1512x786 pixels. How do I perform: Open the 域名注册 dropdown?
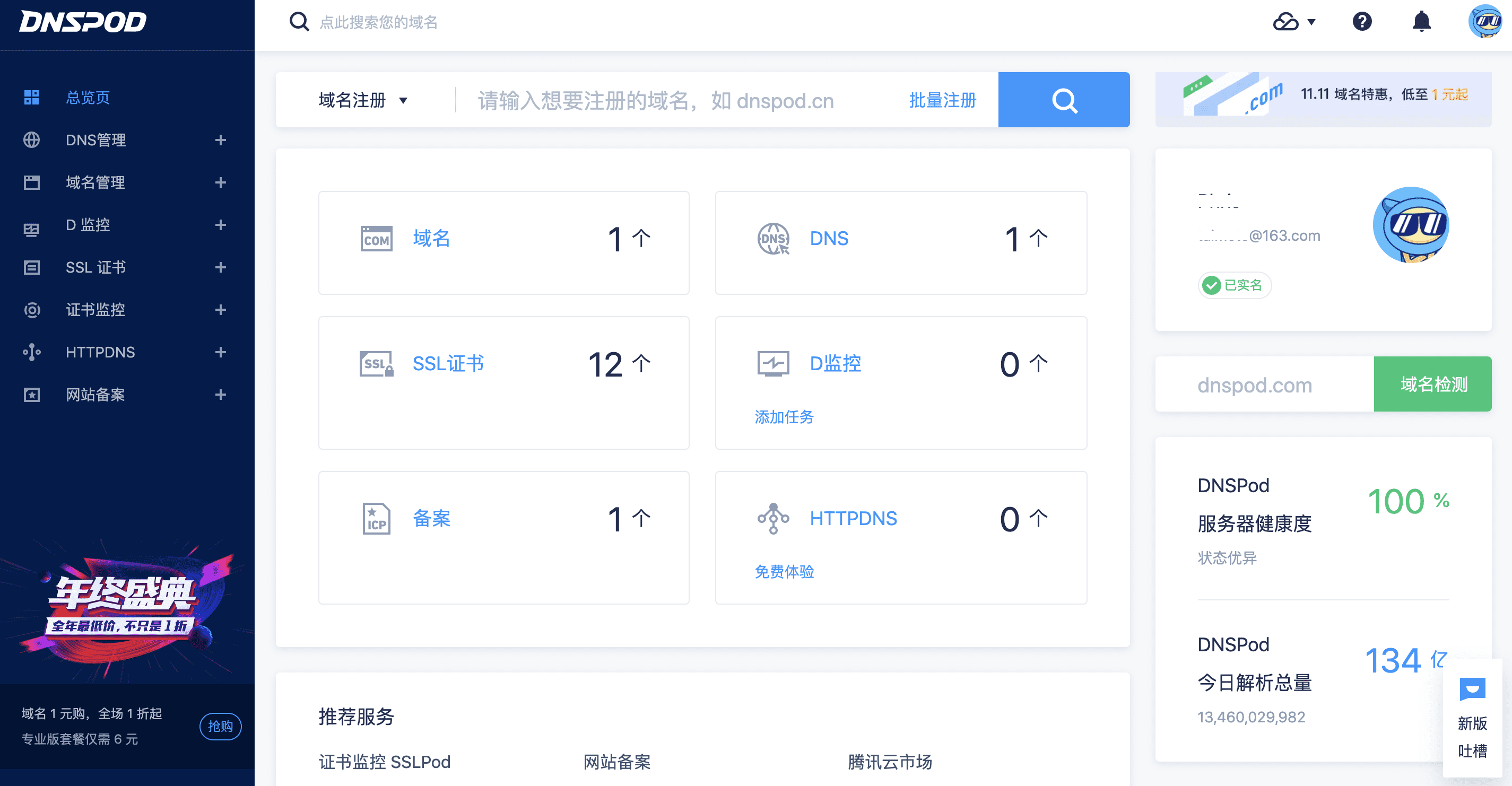[363, 100]
